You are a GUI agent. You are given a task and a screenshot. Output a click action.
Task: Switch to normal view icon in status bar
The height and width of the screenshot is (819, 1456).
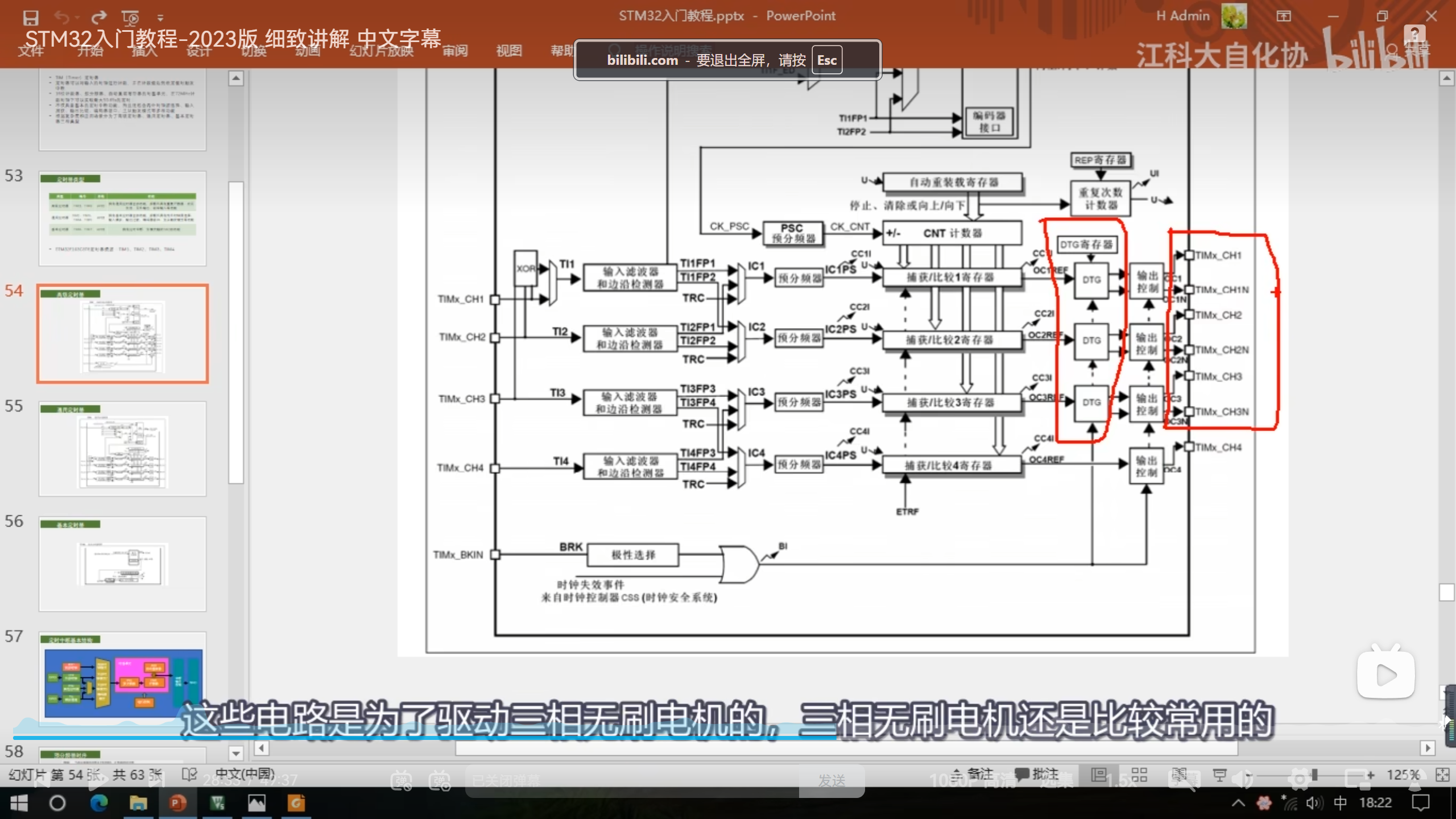[1099, 775]
